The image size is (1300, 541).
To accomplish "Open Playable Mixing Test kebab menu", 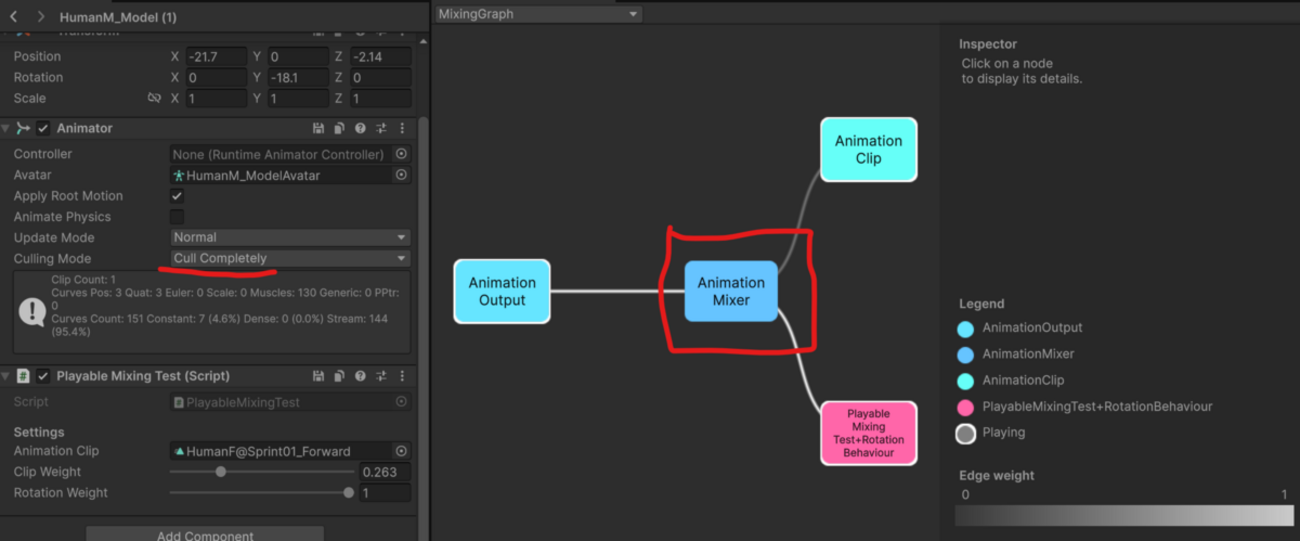I will tap(402, 376).
